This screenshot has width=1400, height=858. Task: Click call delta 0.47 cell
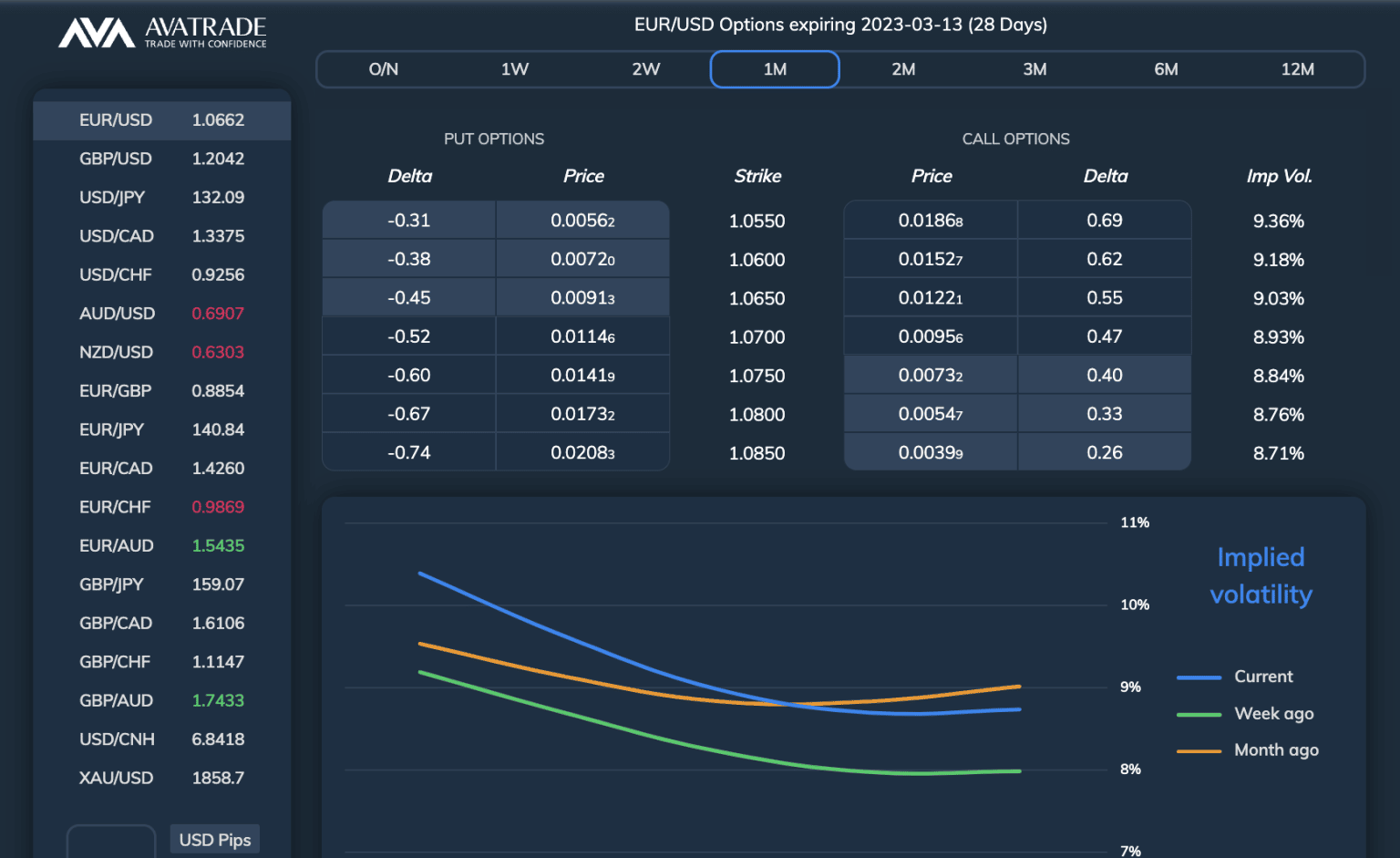click(x=1105, y=336)
